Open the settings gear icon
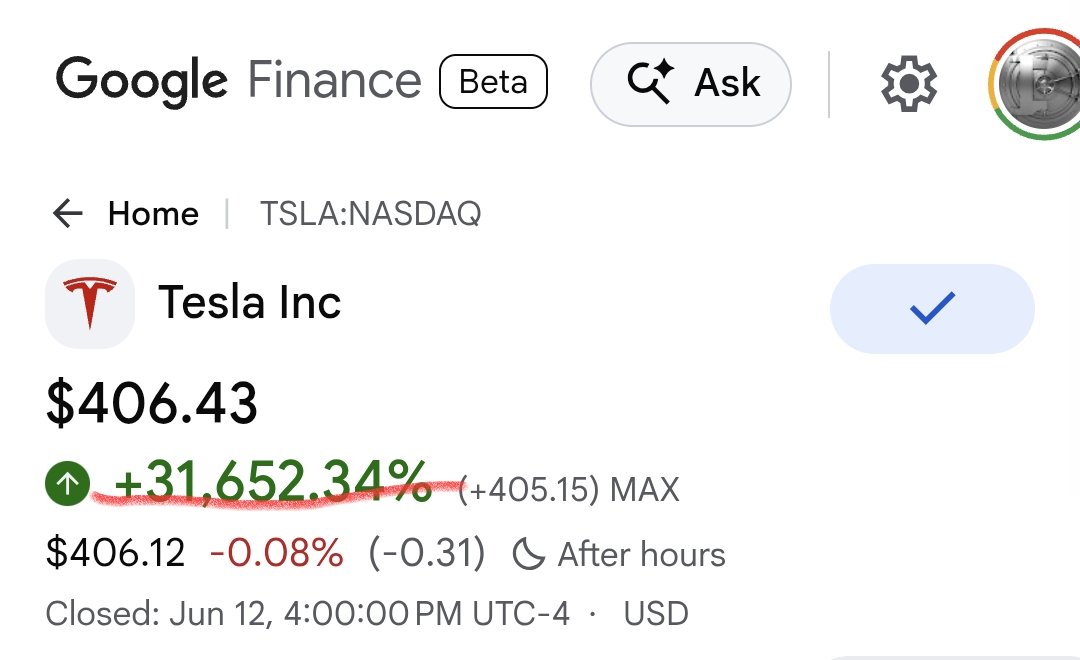Viewport: 1080px width, 660px height. coord(908,83)
